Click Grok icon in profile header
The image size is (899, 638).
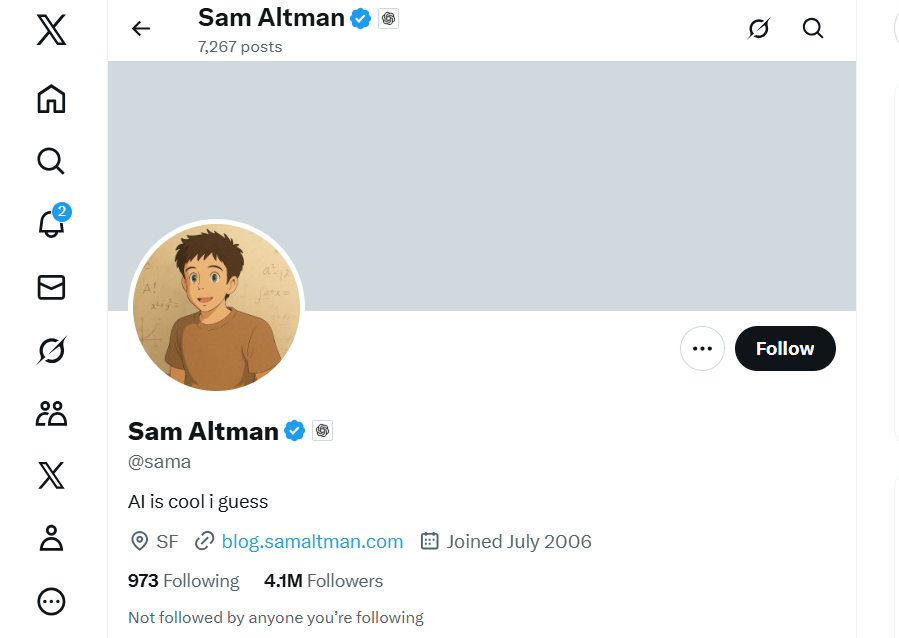(x=759, y=28)
